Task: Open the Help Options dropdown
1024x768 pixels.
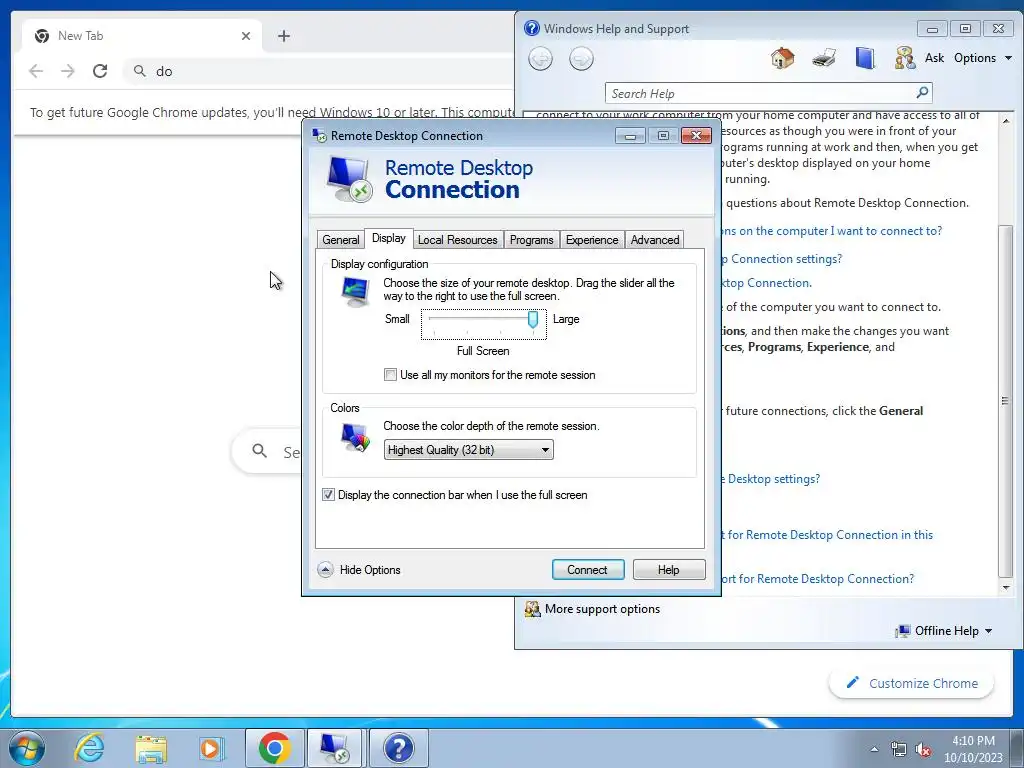Action: (x=982, y=58)
